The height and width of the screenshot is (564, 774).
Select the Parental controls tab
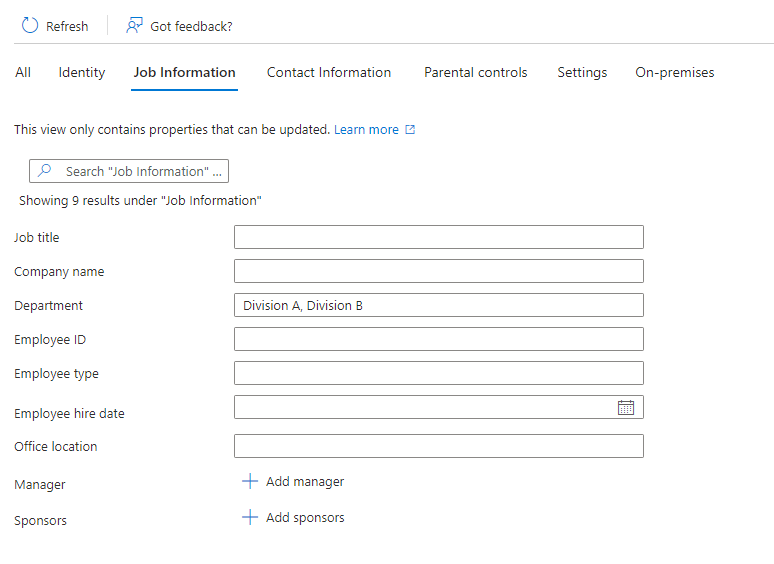coord(475,72)
